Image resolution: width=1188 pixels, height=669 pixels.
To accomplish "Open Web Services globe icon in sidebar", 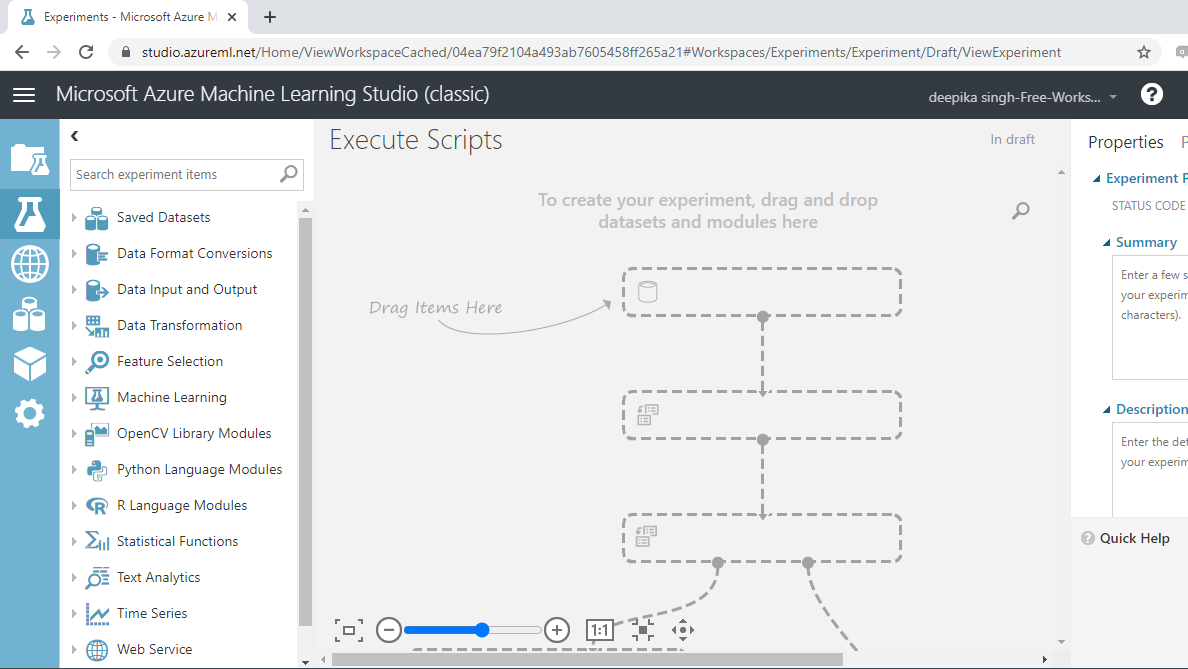I will pyautogui.click(x=30, y=264).
